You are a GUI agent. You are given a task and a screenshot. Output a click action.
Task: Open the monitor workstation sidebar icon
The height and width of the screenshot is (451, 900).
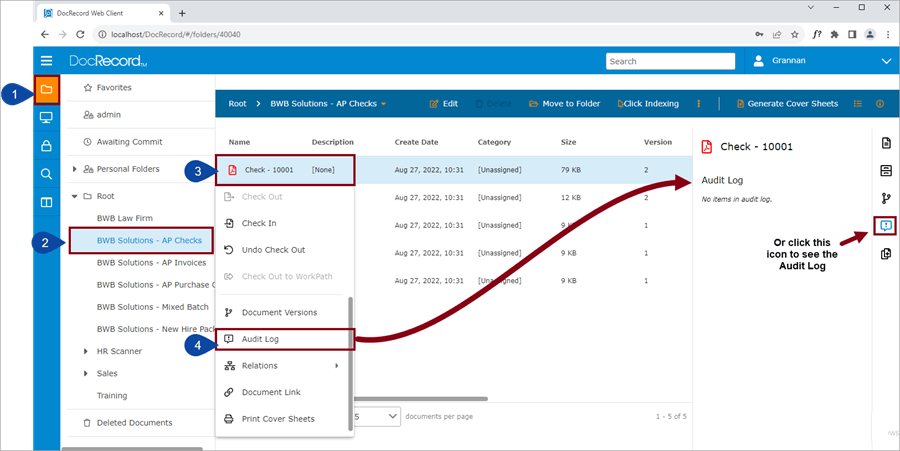point(46,118)
